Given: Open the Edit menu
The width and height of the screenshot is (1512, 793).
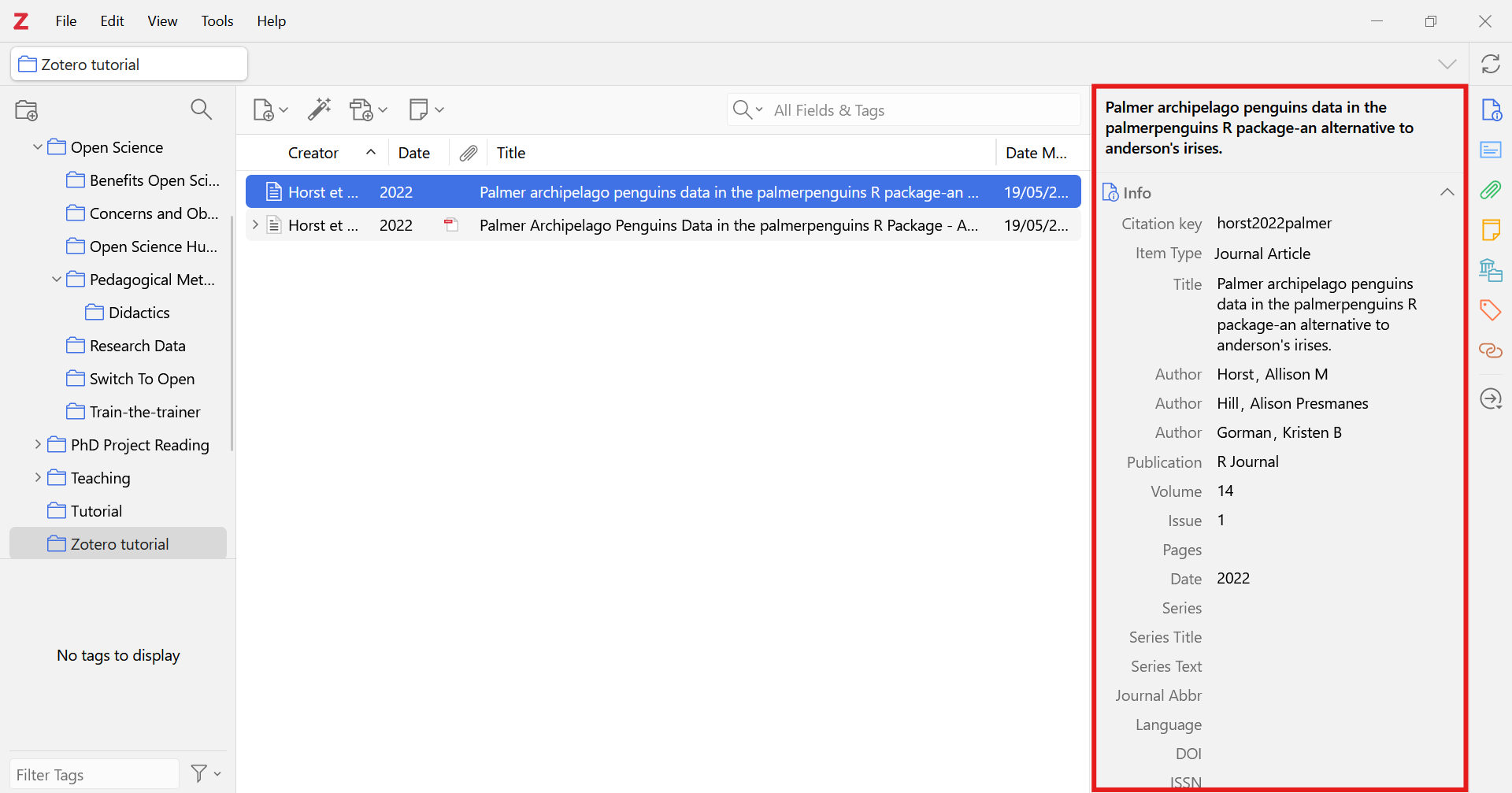Looking at the screenshot, I should coord(112,21).
